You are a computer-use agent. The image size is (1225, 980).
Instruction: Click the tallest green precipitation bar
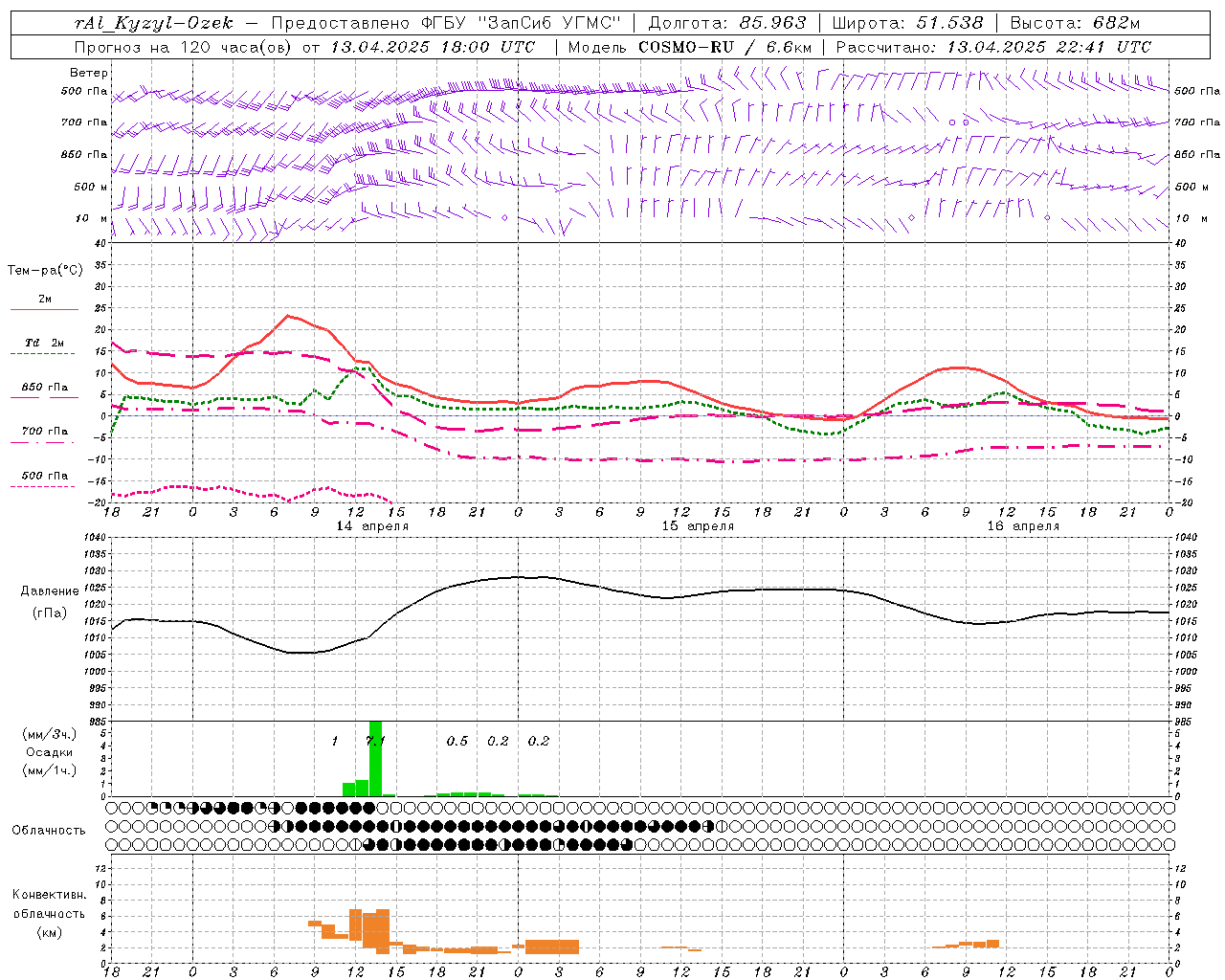[x=375, y=758]
